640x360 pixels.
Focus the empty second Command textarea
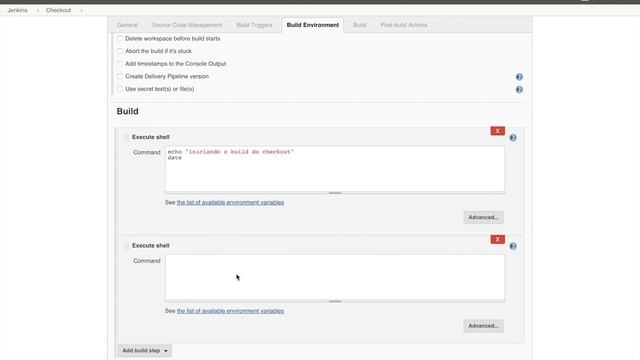click(x=335, y=277)
